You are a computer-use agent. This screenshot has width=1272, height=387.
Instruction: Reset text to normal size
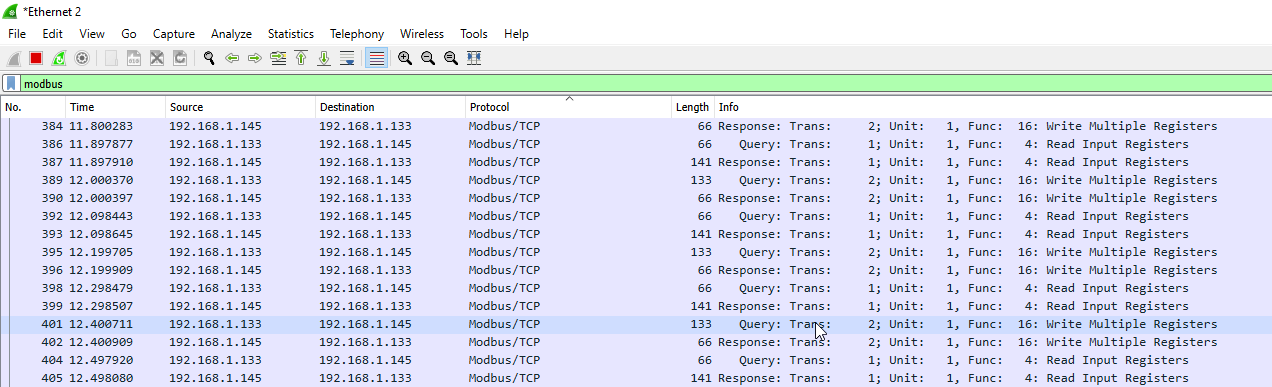(451, 58)
